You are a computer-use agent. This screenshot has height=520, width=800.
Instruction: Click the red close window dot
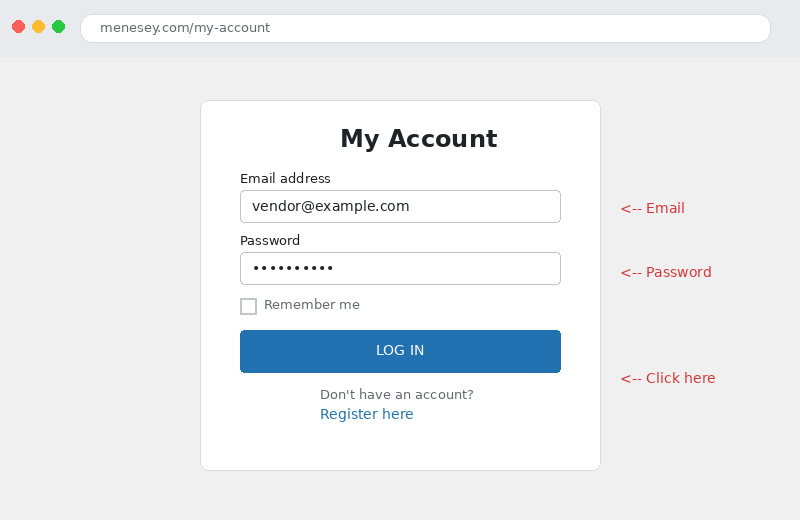point(18,27)
